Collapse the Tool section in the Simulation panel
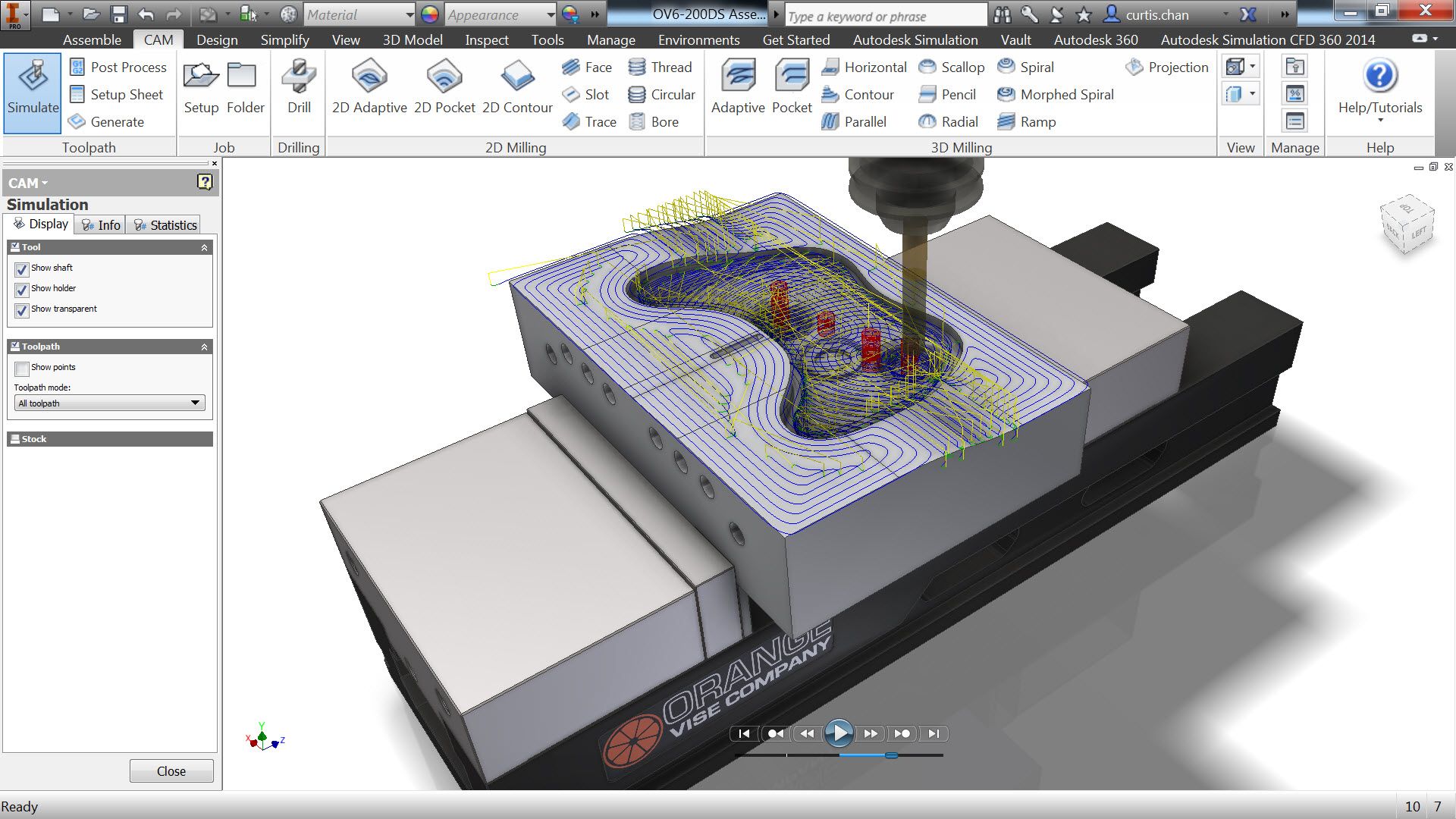This screenshot has width=1456, height=819. click(x=203, y=247)
